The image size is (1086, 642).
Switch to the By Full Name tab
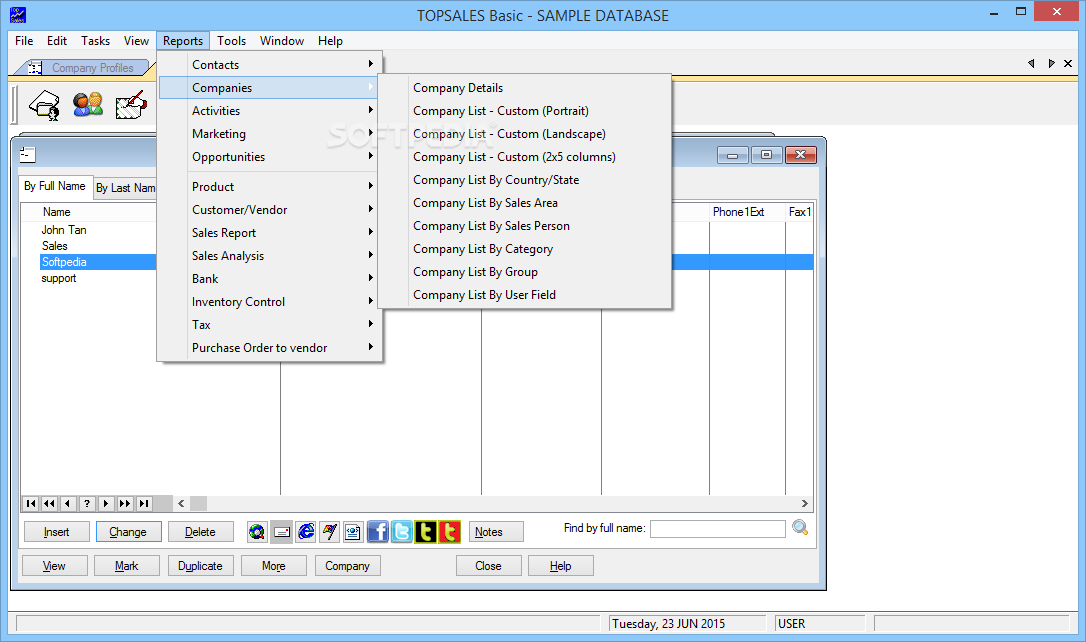tap(55, 186)
